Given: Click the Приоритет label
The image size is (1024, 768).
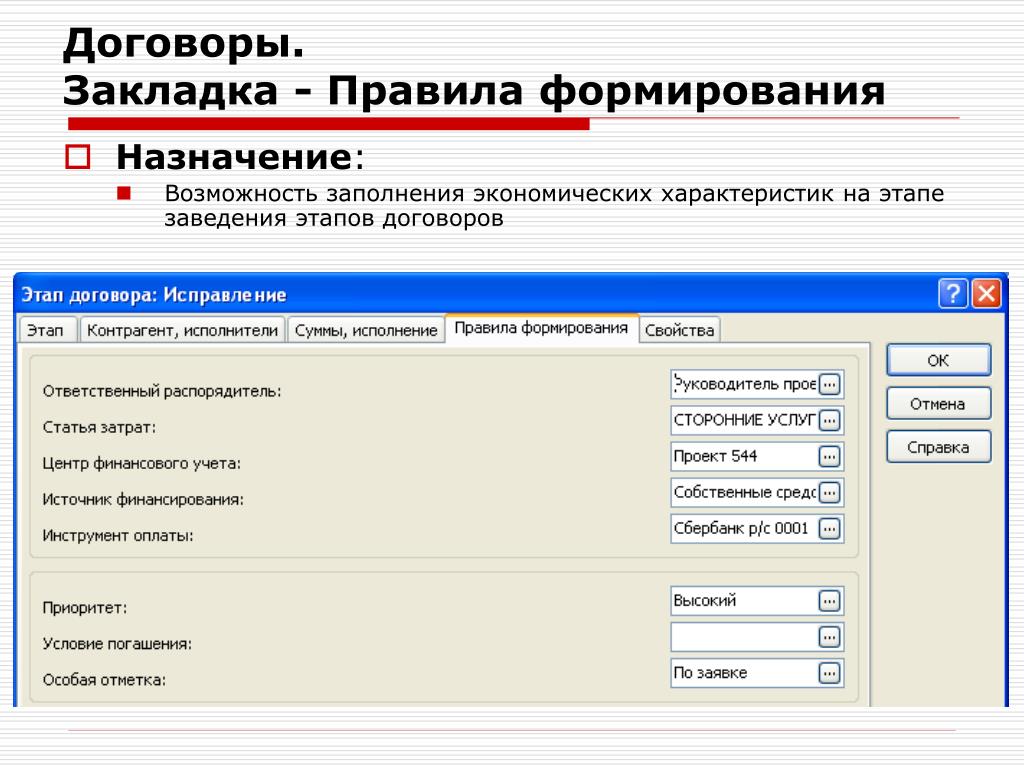Looking at the screenshot, I should (85, 608).
